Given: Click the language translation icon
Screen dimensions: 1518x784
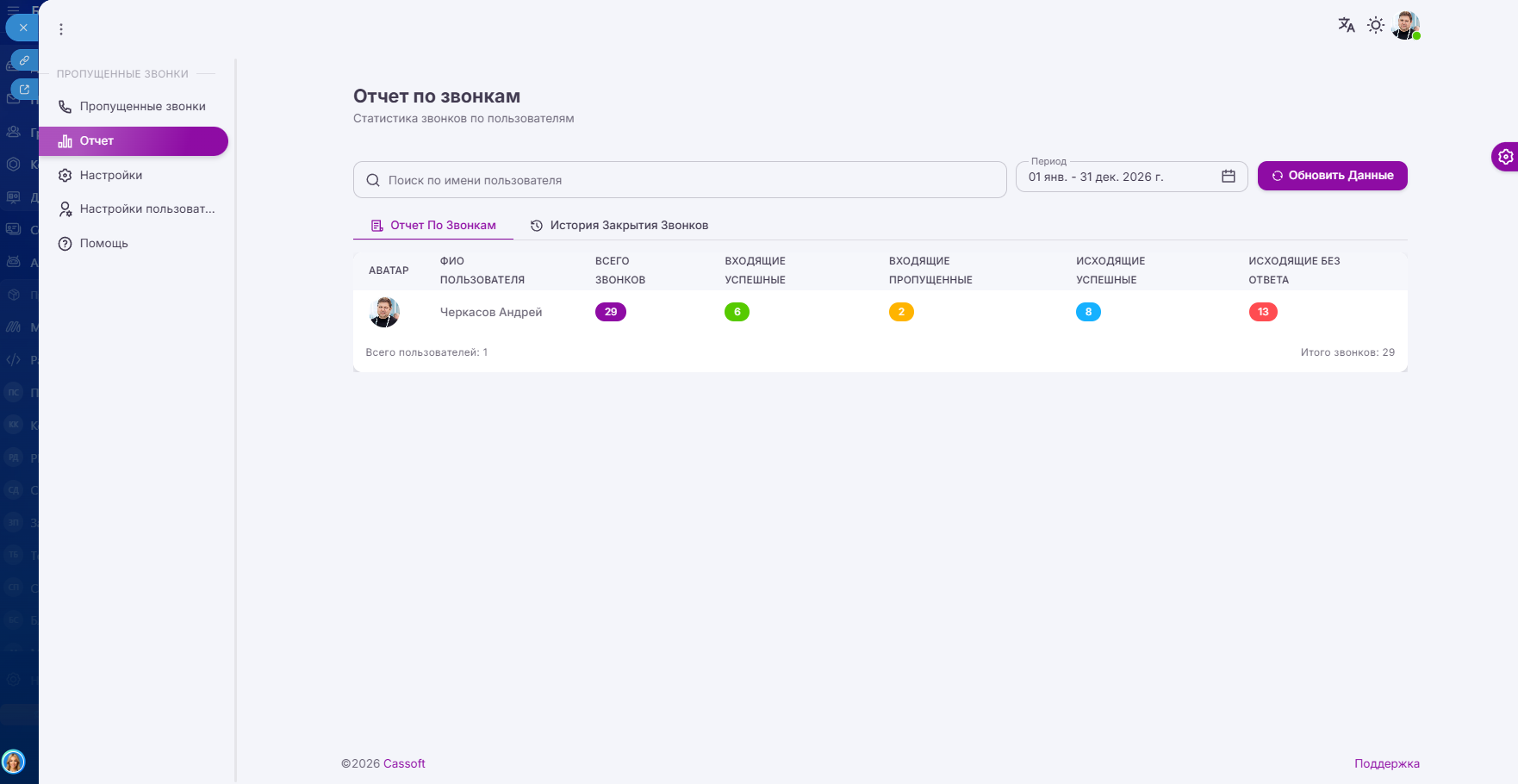Looking at the screenshot, I should click(x=1346, y=25).
